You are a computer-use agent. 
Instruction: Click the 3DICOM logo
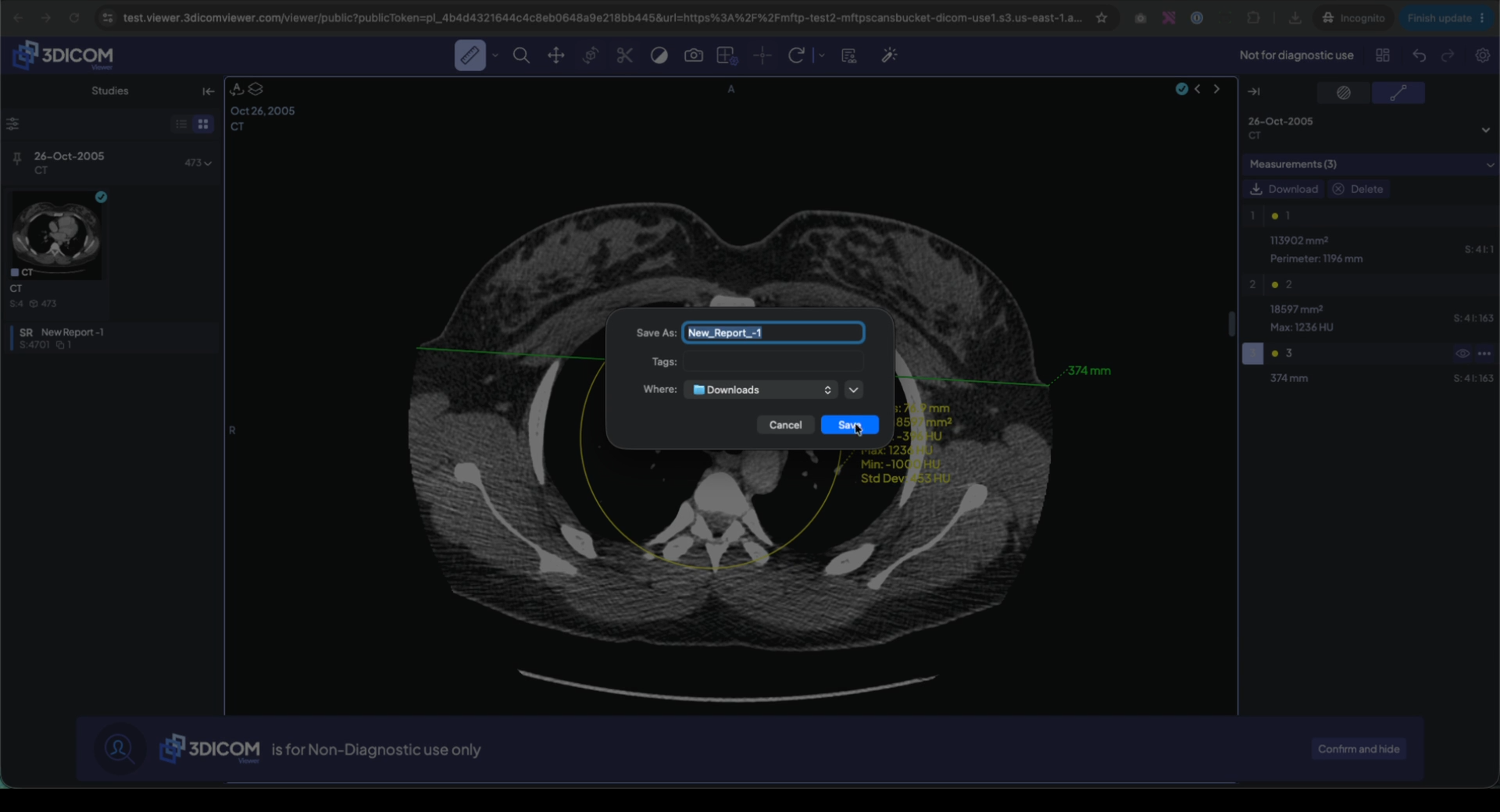(x=63, y=55)
